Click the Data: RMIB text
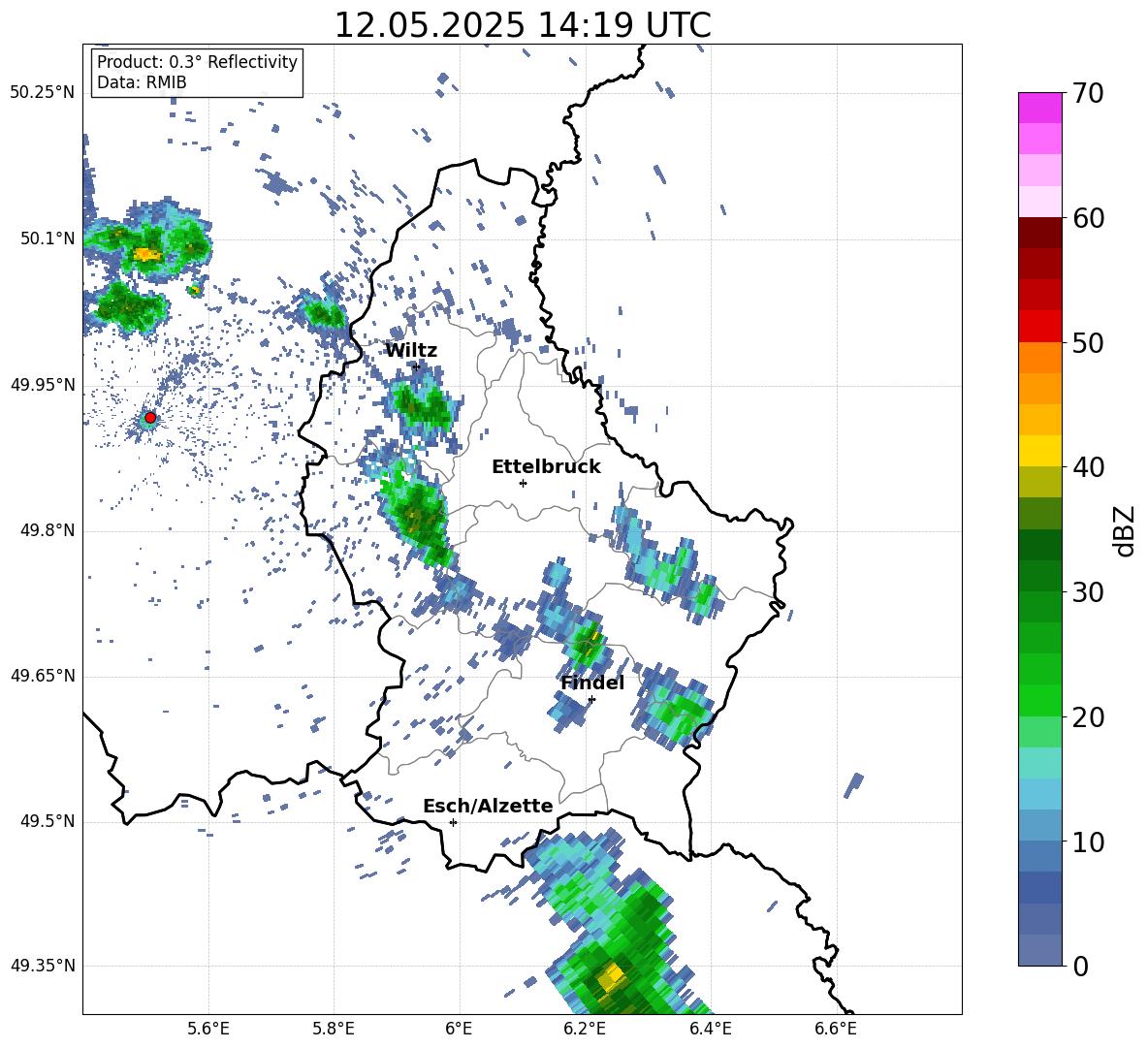Image resolution: width=1148 pixels, height=1048 pixels. (142, 82)
